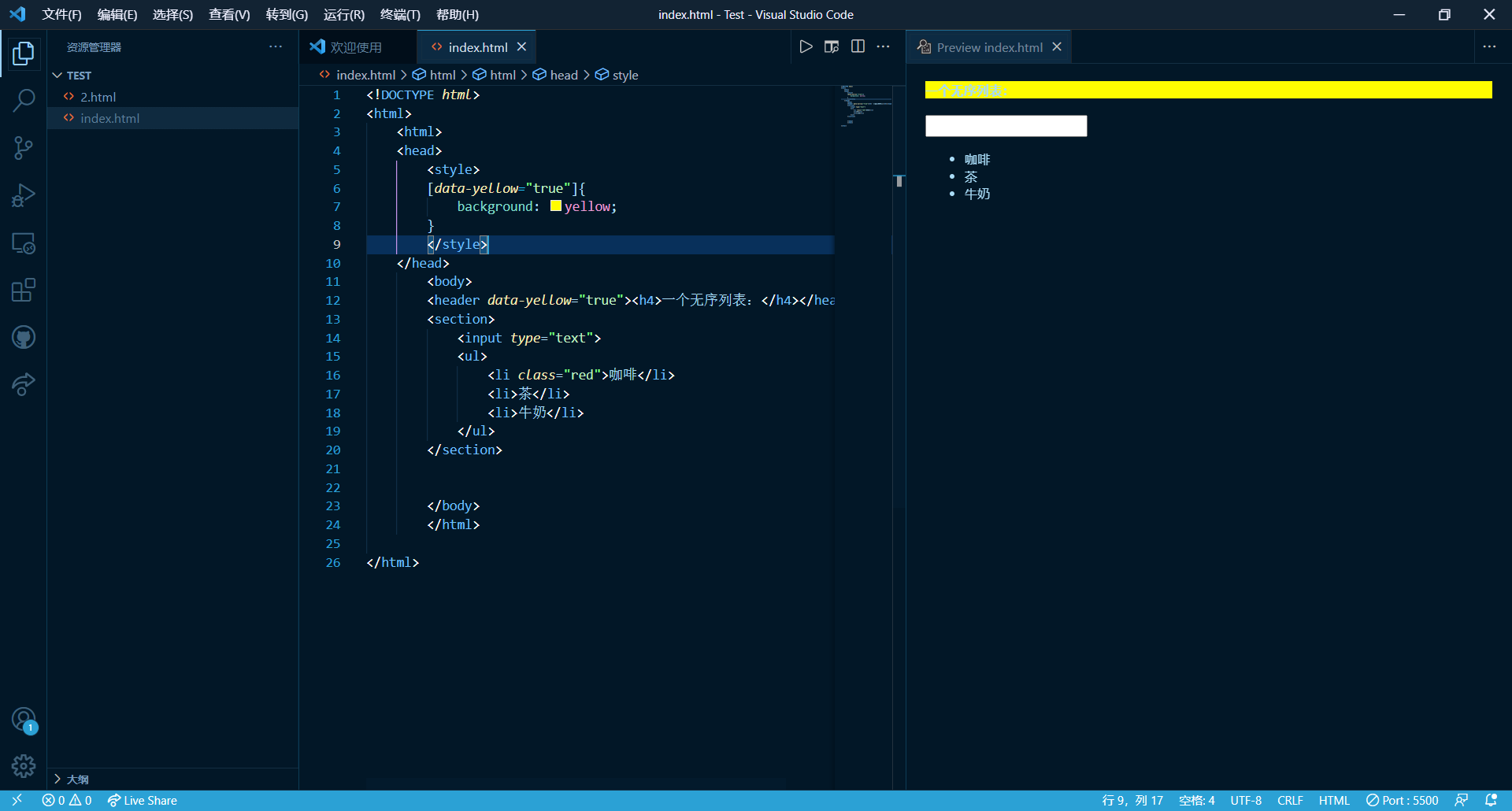Open the 查看(V) menu

point(229,15)
